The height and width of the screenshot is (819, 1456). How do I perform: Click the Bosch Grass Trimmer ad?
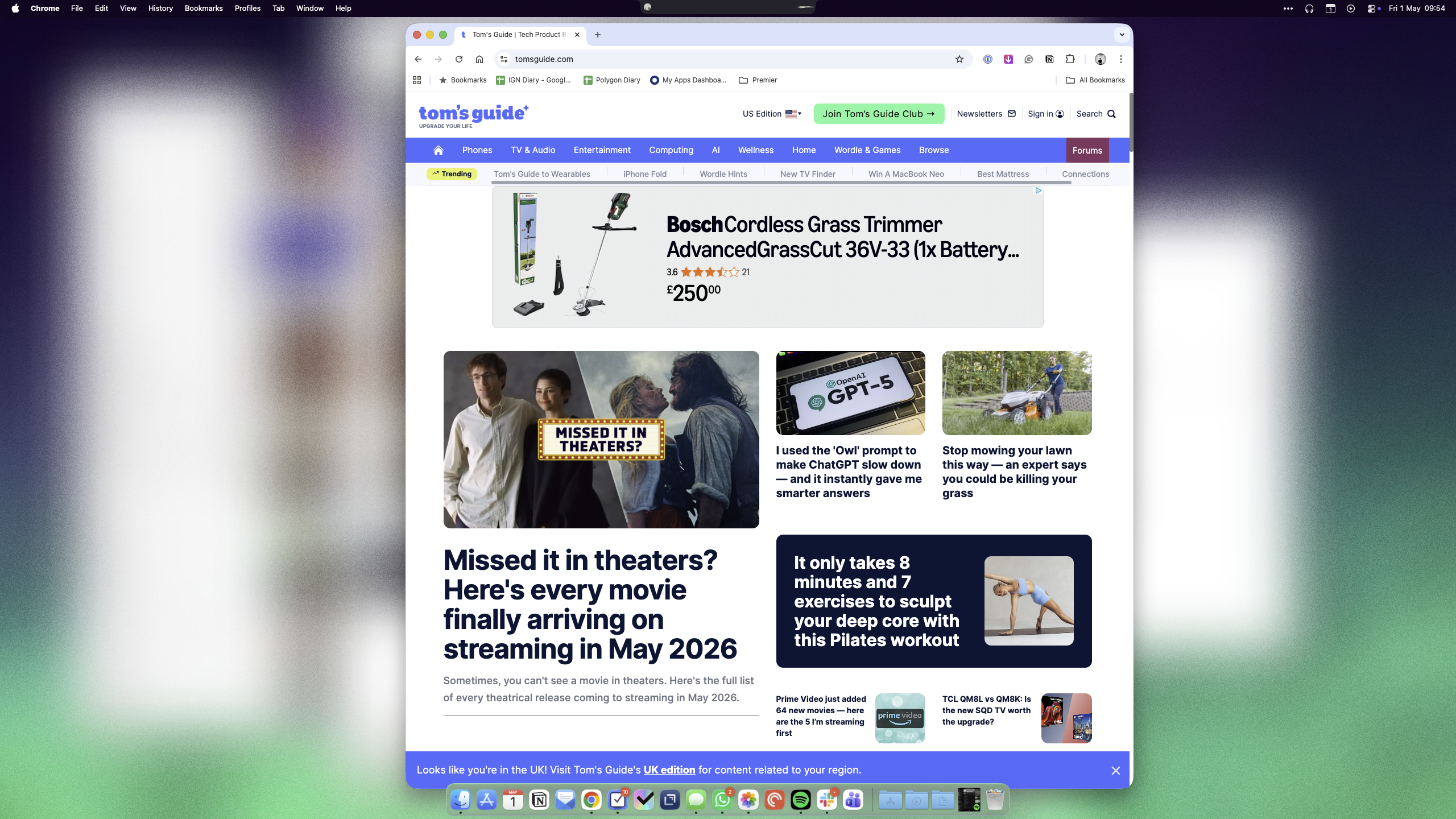click(x=767, y=257)
